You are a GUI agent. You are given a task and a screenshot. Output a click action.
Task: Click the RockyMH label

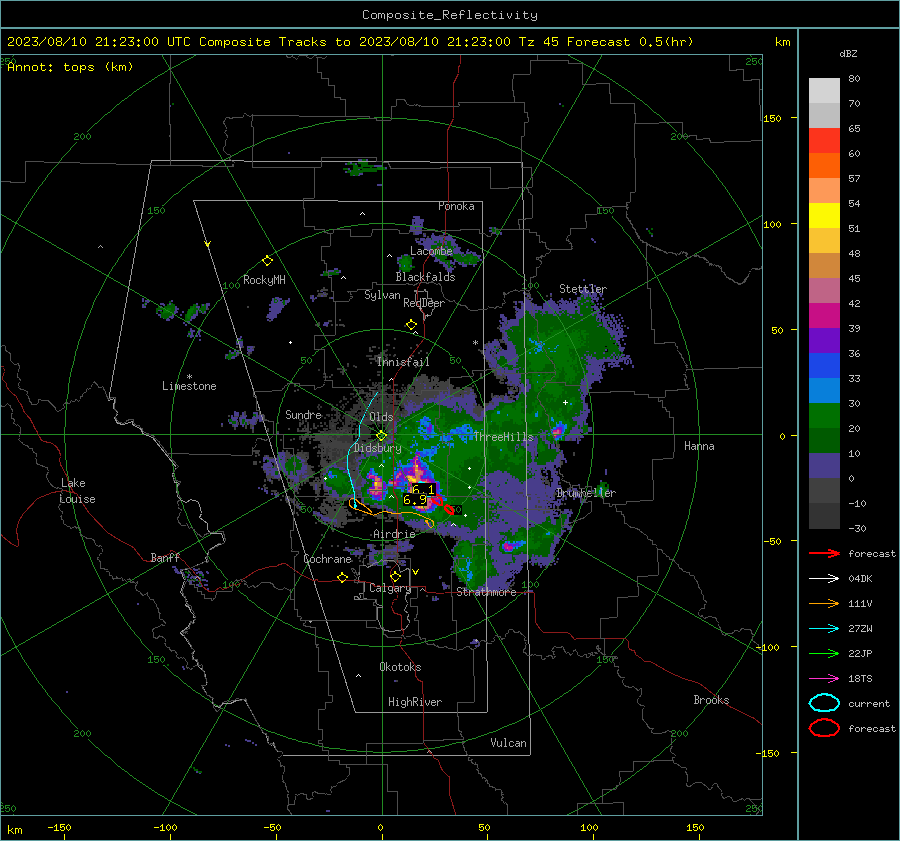264,280
